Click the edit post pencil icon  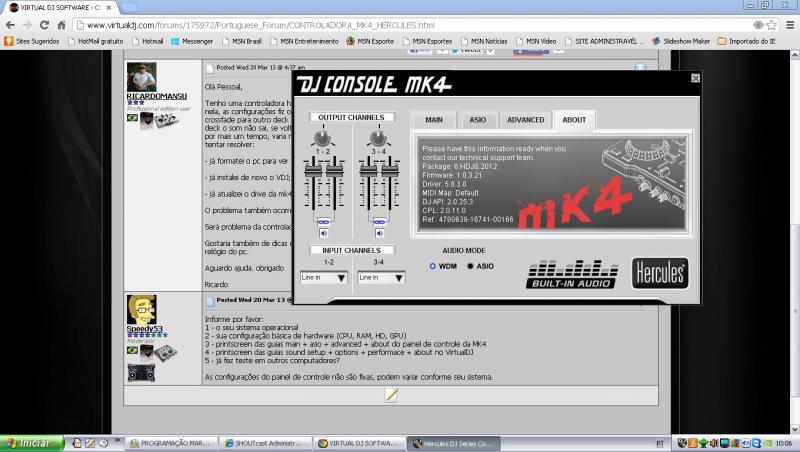[x=391, y=395]
